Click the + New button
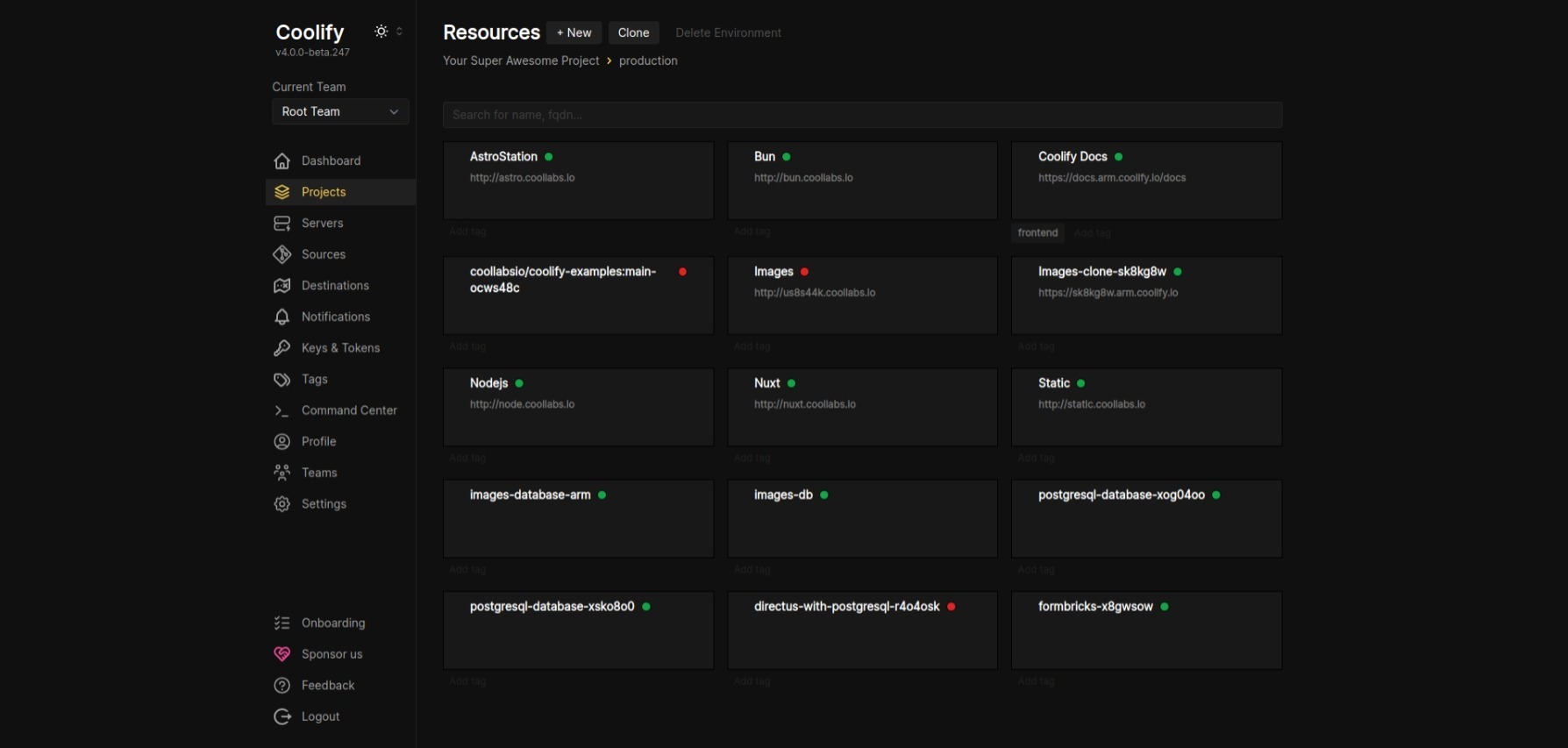Viewport: 1568px width, 748px height. [574, 32]
